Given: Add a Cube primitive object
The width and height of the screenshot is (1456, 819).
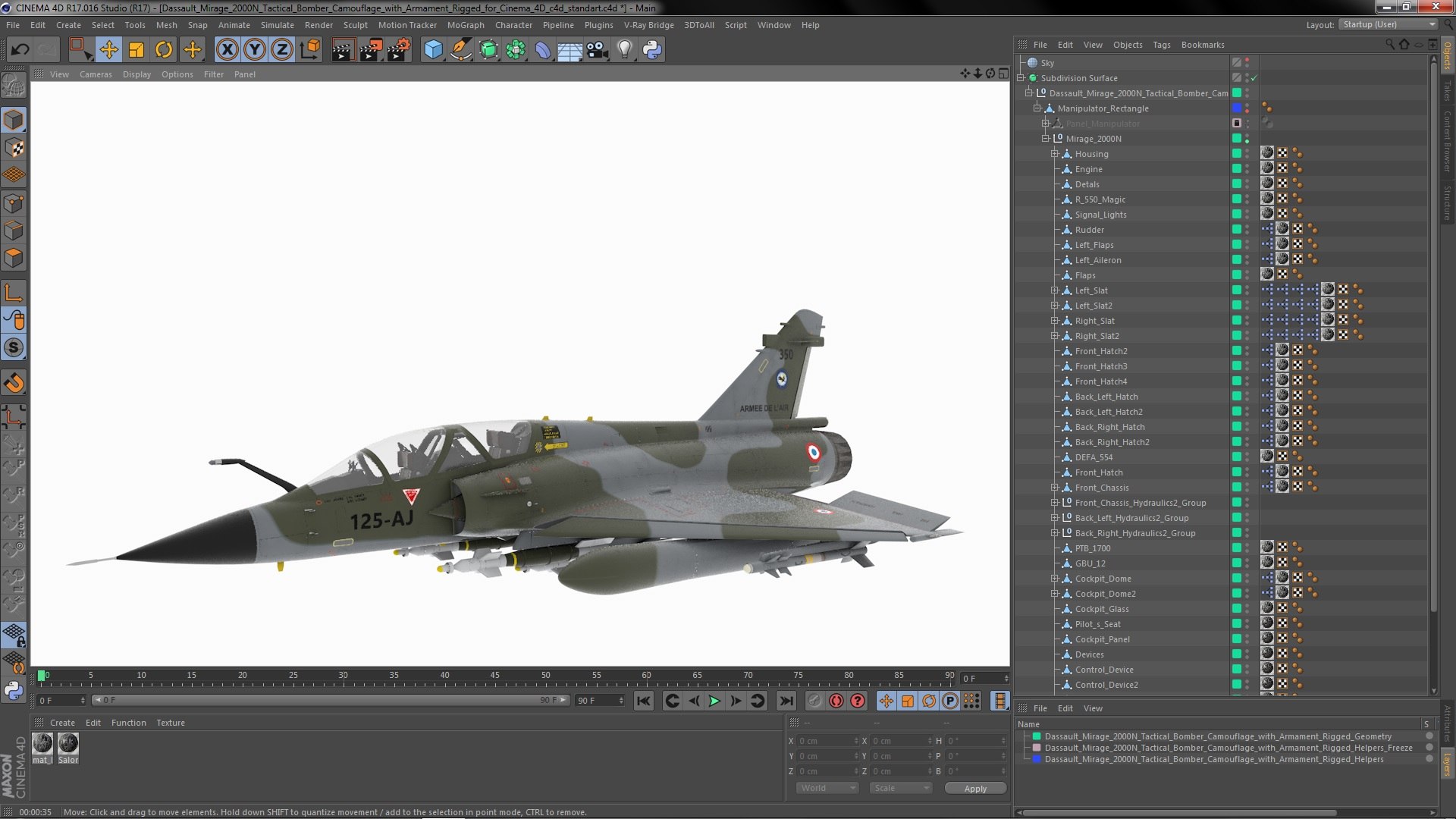Looking at the screenshot, I should [x=433, y=50].
